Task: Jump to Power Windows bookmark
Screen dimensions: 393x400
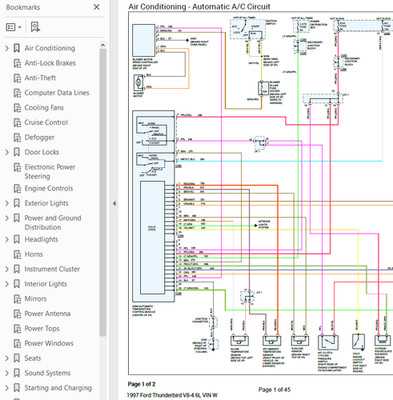Action: (49, 343)
